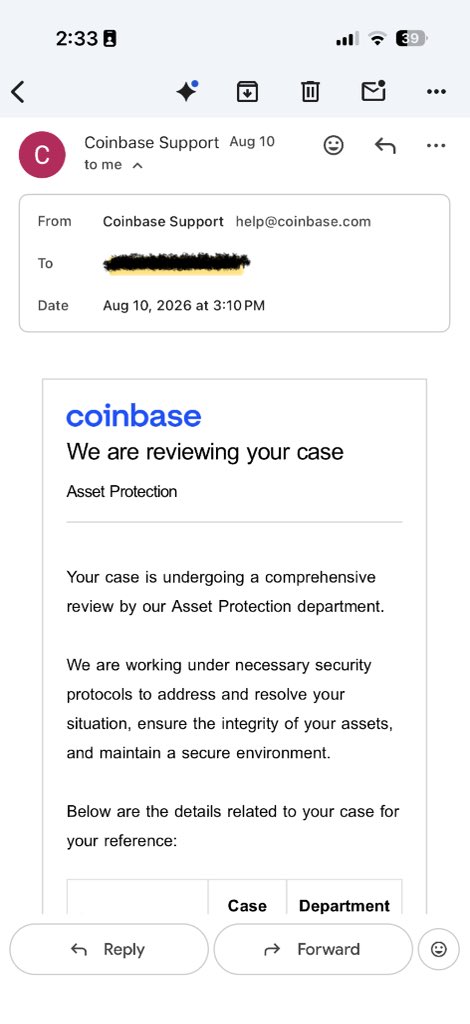470x1024 pixels.
Task: Tap the reply arrow beside sender name
Action: tap(385, 145)
